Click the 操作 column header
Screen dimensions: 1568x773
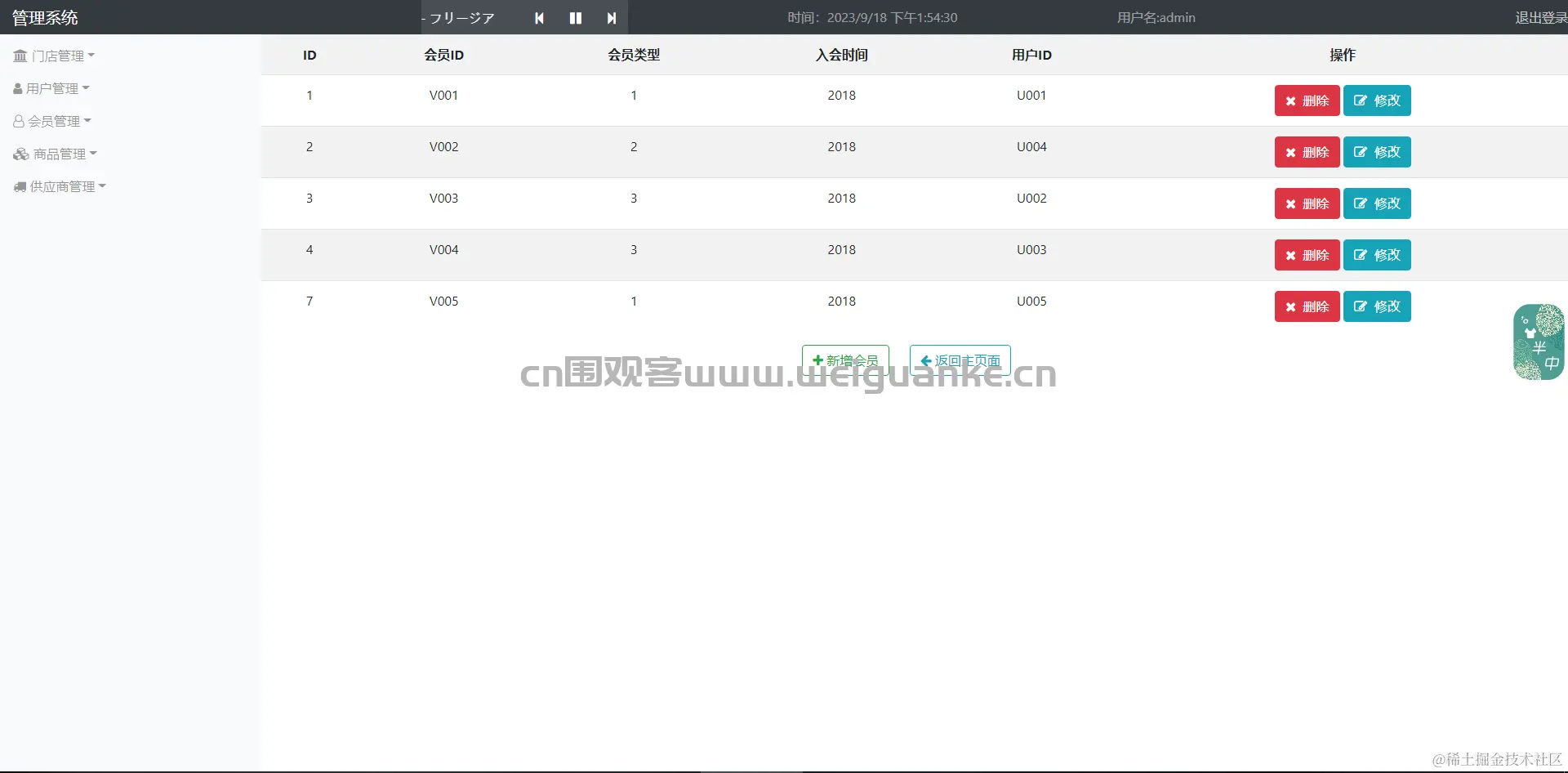[x=1343, y=55]
